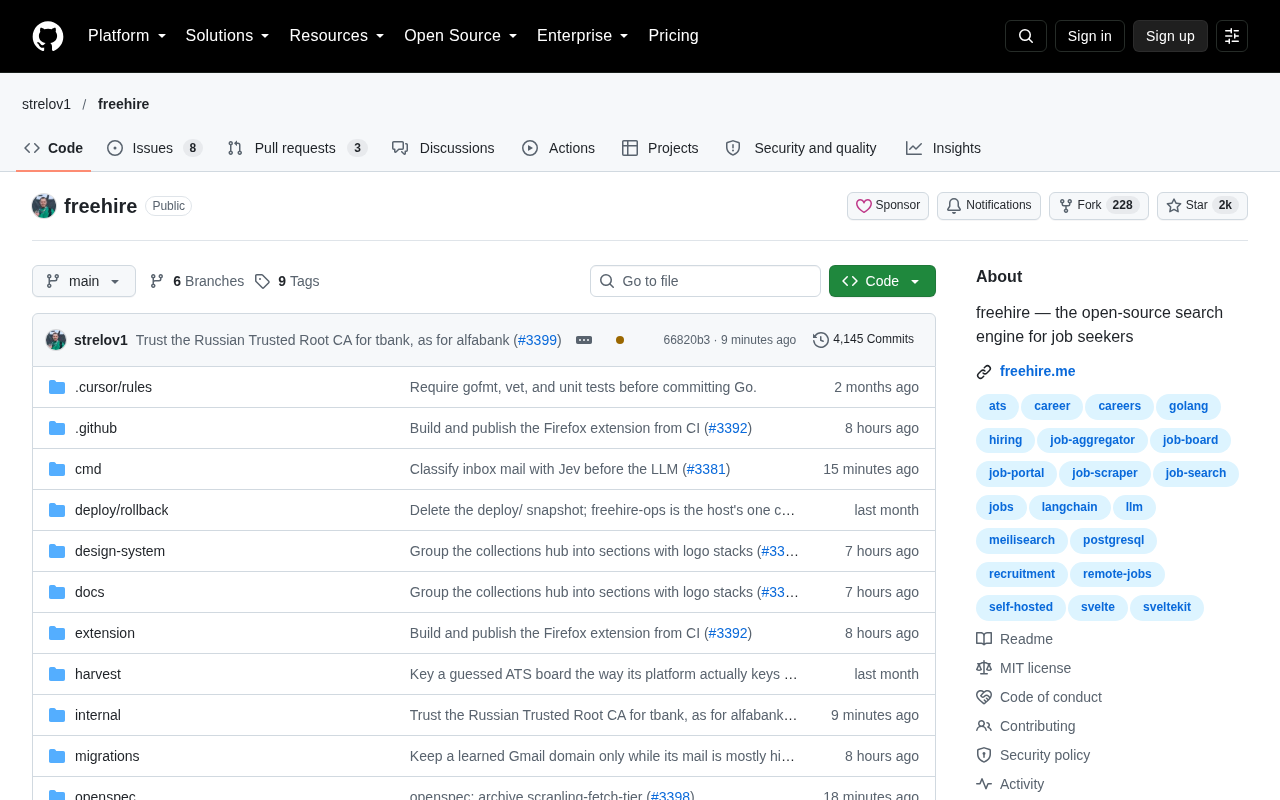Click the Sponsor button
This screenshot has height=800, width=1280.
tap(888, 206)
